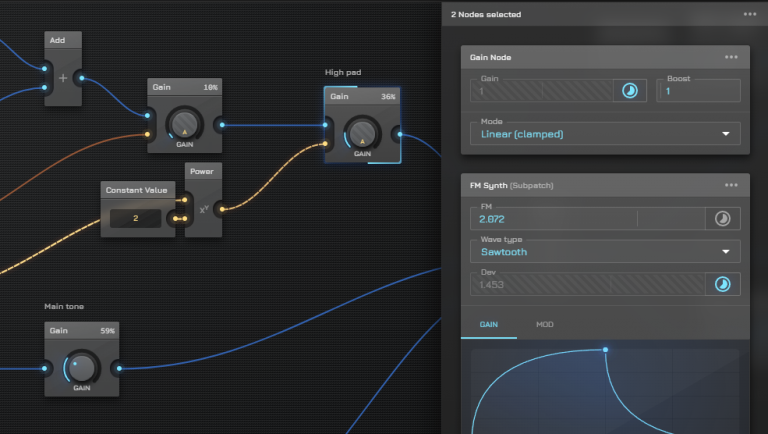Click the Main tone label text
Viewport: 768px width, 434px height.
pos(64,307)
